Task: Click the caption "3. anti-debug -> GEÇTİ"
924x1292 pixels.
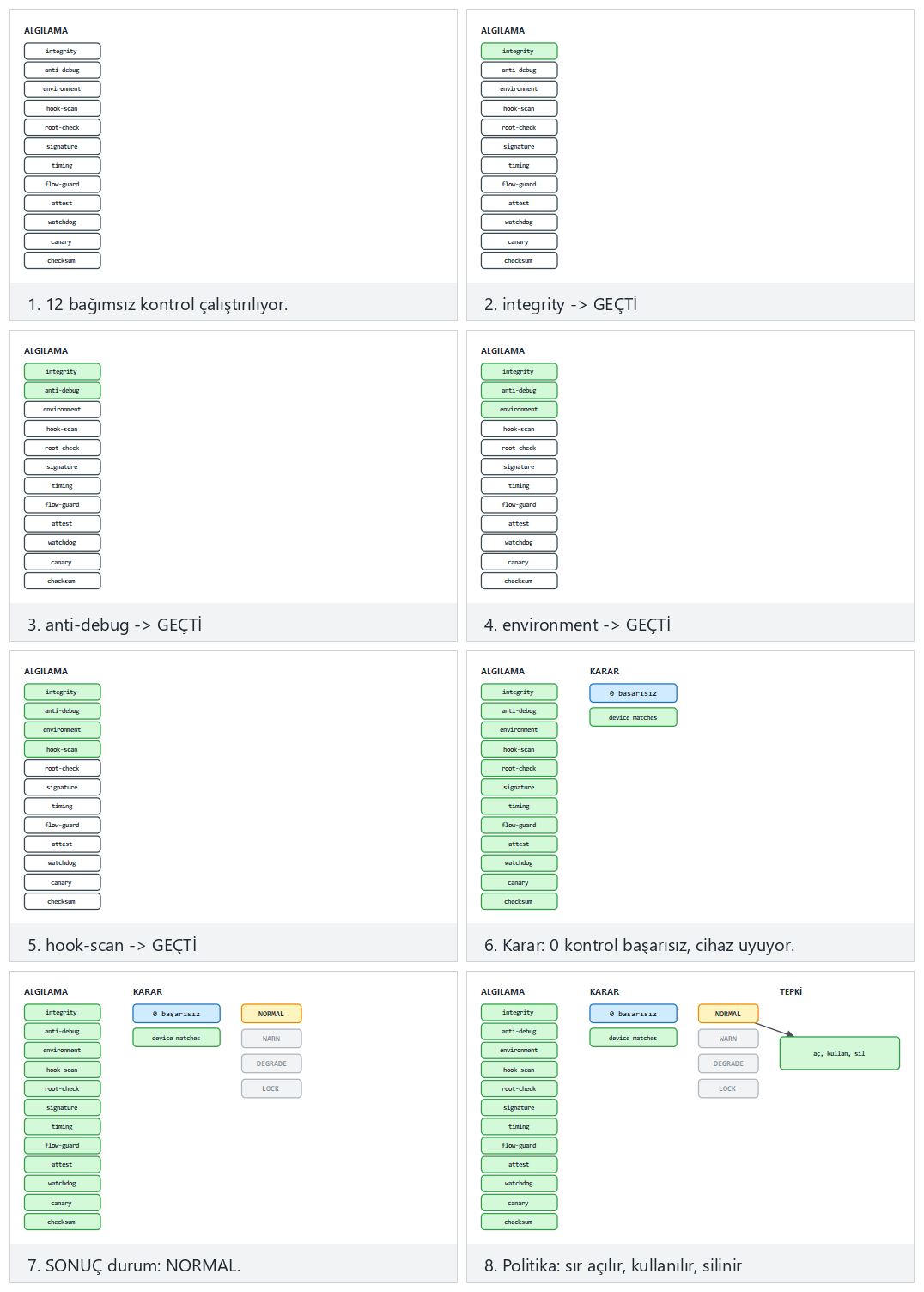Action: 115,625
